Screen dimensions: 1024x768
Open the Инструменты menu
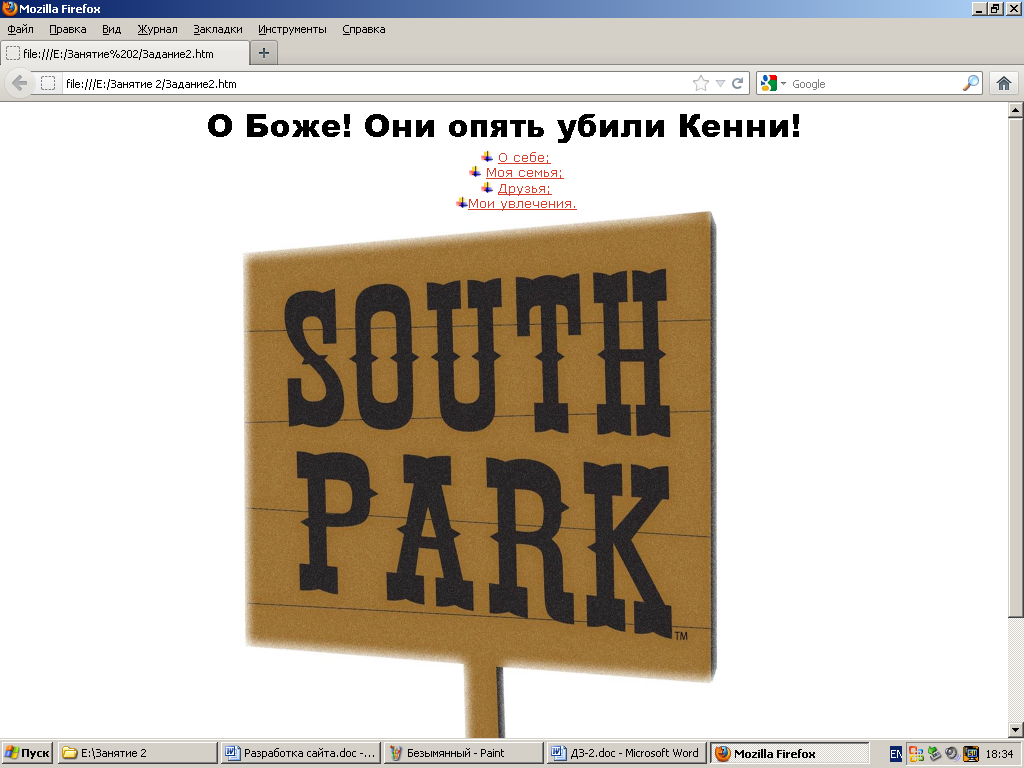pyautogui.click(x=292, y=29)
